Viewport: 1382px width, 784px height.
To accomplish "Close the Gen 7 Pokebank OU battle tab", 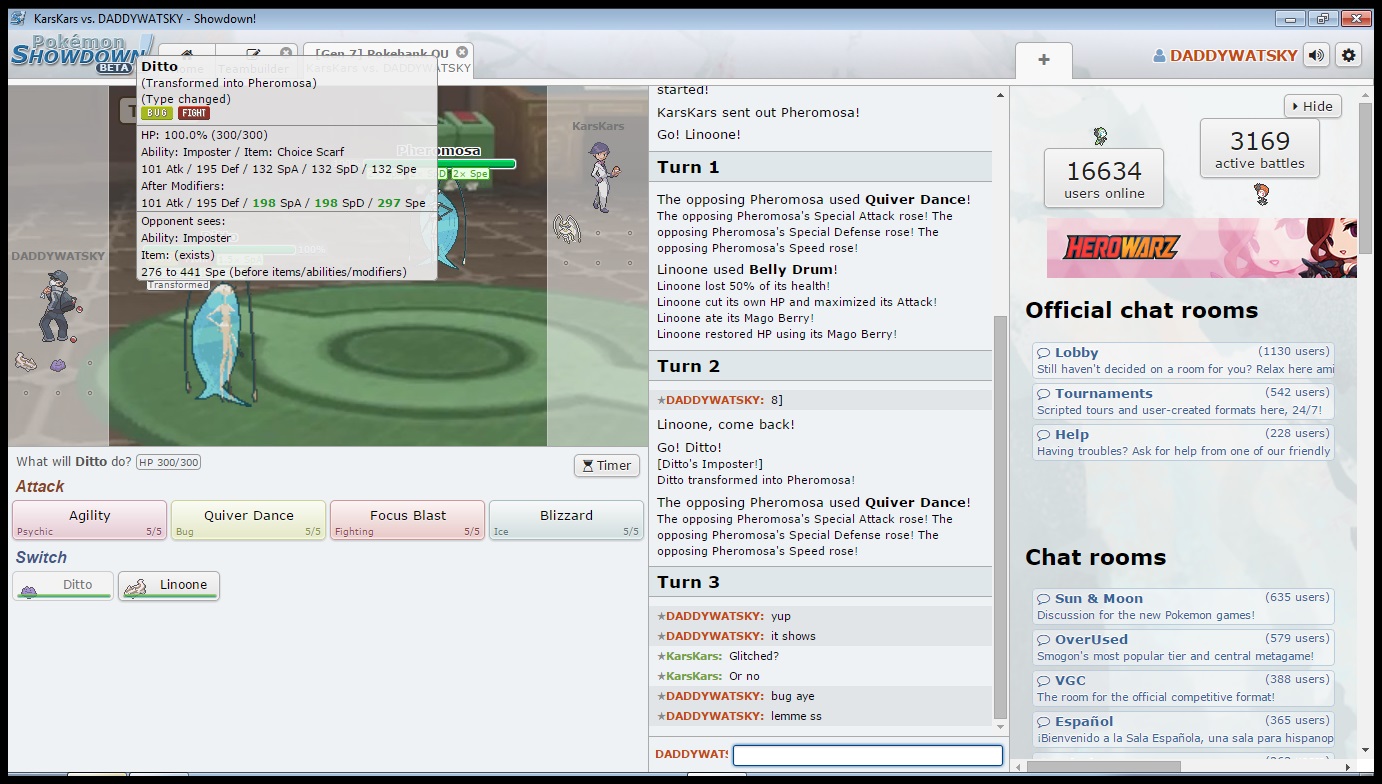I will 462,52.
